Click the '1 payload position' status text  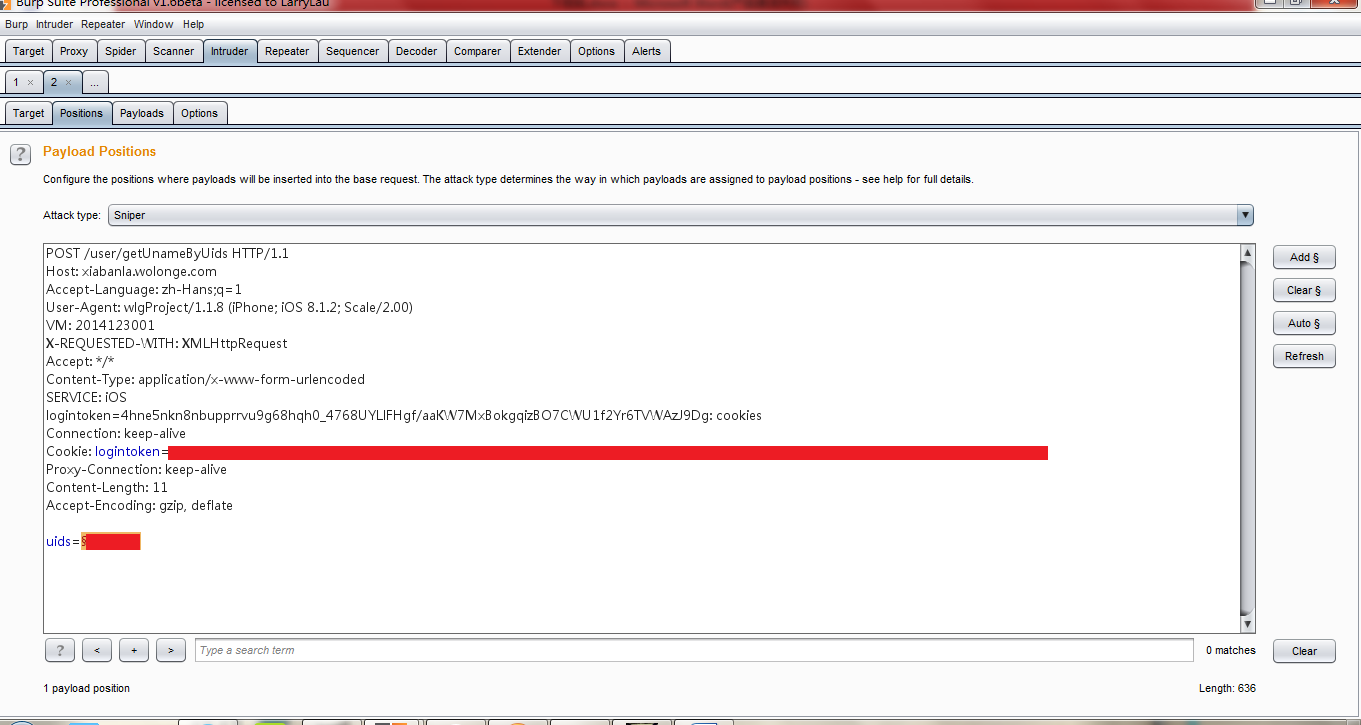pyautogui.click(x=87, y=689)
